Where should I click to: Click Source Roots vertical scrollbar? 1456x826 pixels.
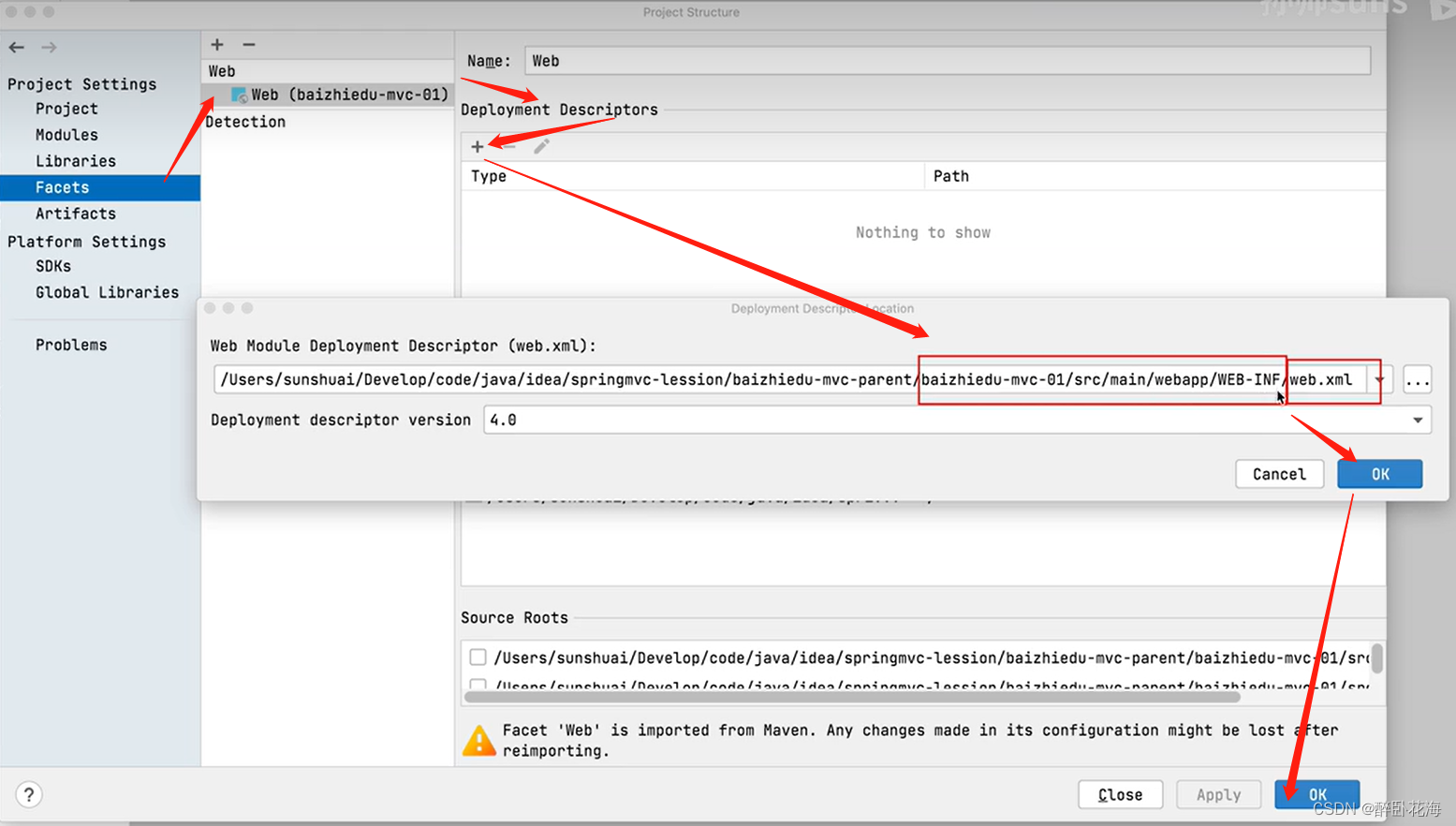[x=1377, y=658]
